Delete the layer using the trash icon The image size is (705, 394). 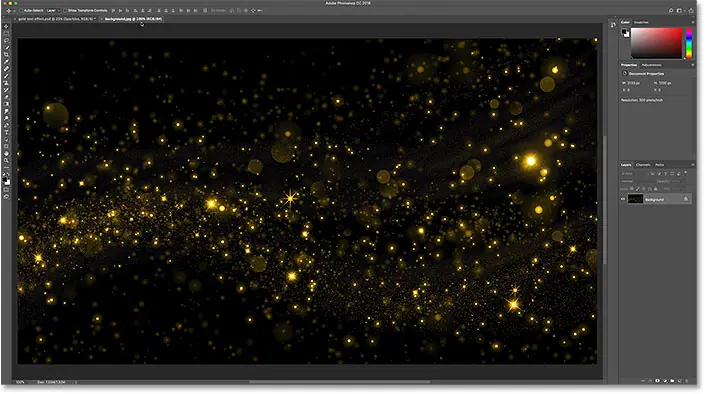click(x=687, y=381)
